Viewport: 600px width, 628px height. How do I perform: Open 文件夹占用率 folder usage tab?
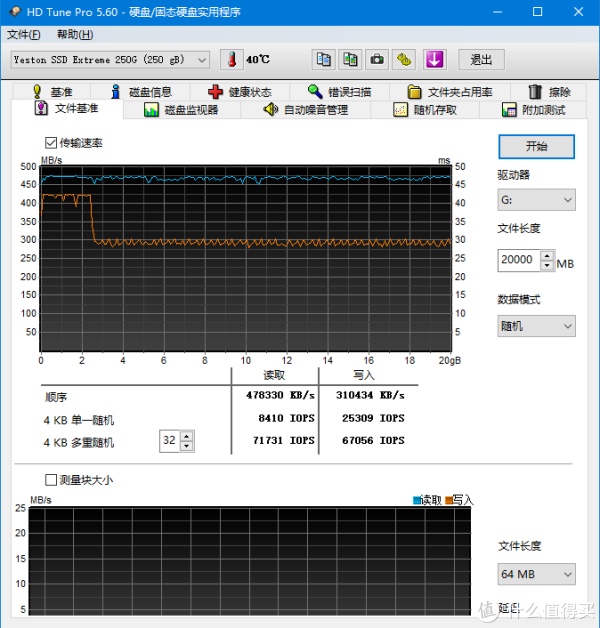click(450, 92)
